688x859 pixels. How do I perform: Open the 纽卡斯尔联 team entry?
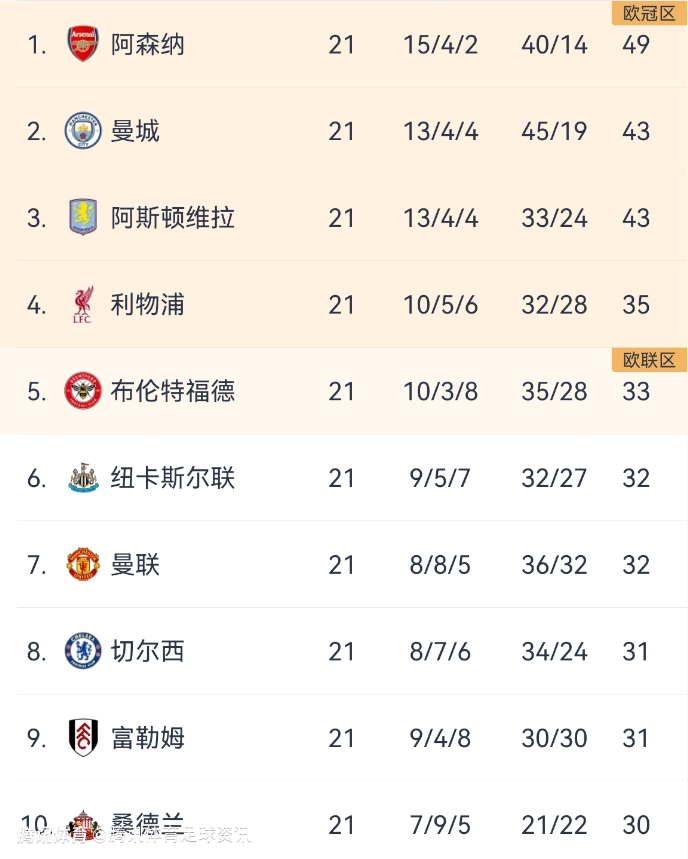coord(173,478)
